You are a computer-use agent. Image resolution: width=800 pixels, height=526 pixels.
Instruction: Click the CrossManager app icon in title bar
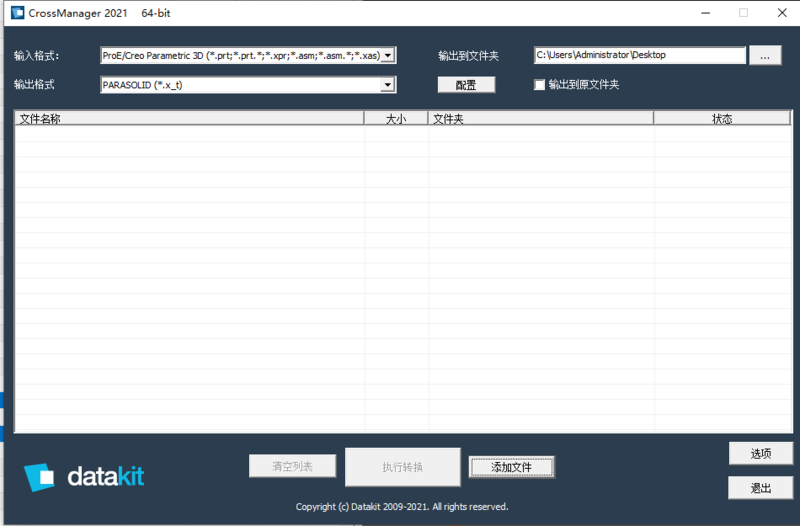[17, 13]
